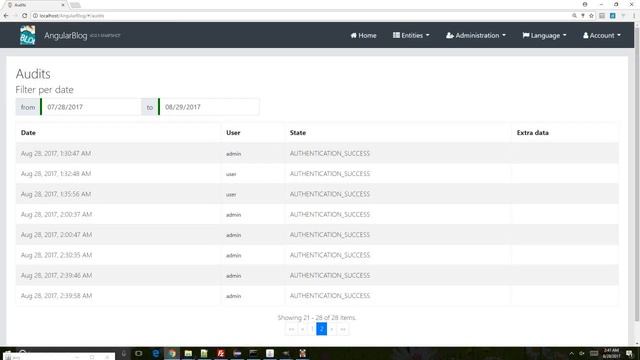Open the Administration dropdown menu
The image size is (640, 360).
click(476, 36)
